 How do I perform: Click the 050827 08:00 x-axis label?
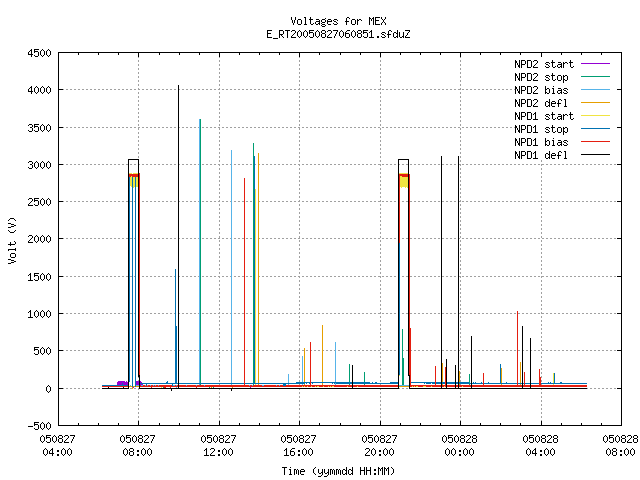[x=138, y=445]
